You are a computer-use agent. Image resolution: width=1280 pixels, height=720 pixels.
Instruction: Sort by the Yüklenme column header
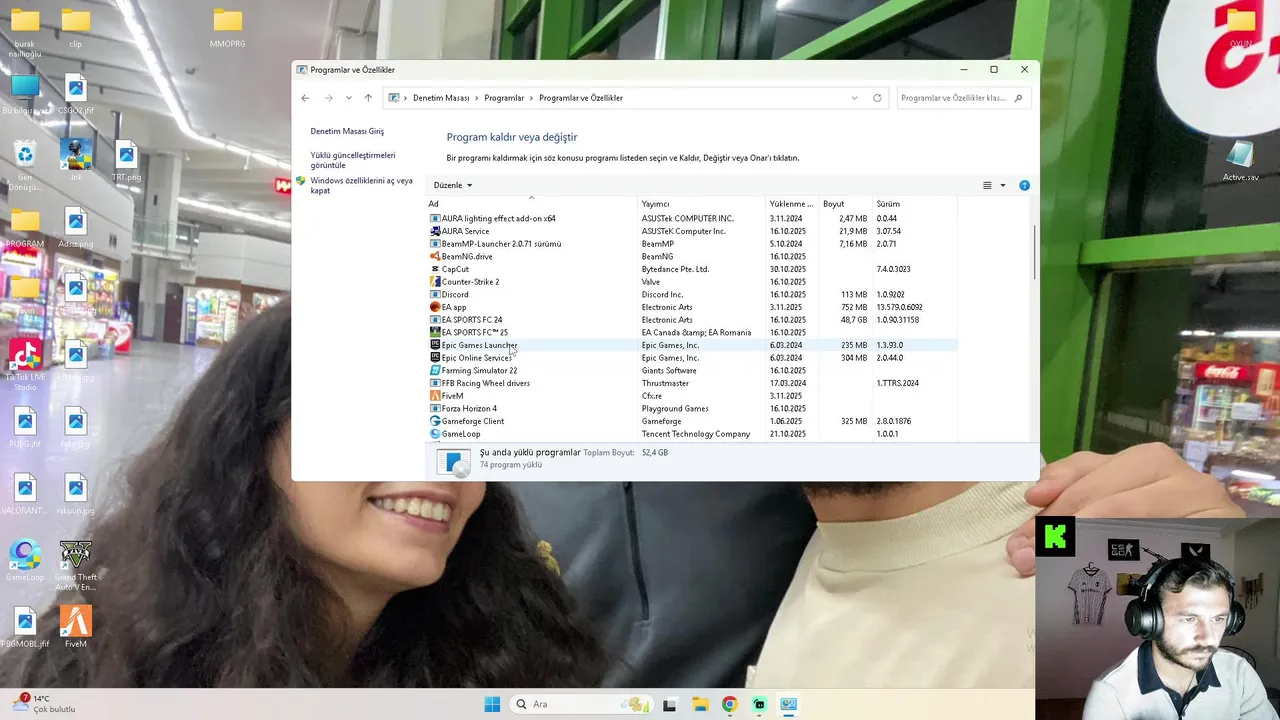coord(792,204)
